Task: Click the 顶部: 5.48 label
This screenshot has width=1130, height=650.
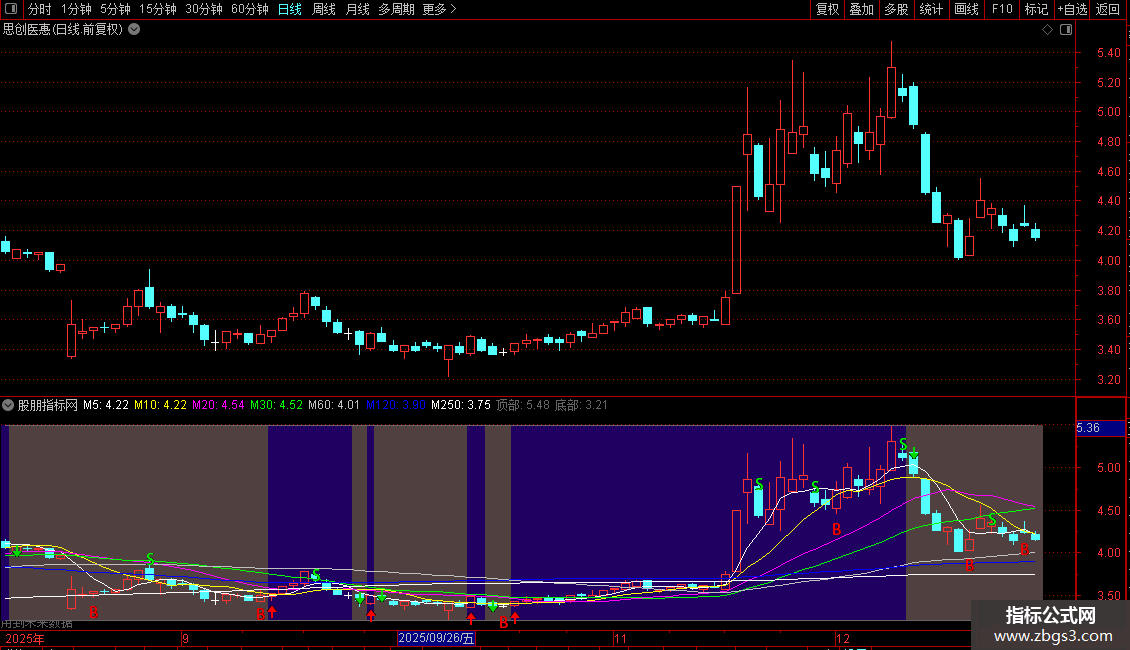Action: click(522, 405)
